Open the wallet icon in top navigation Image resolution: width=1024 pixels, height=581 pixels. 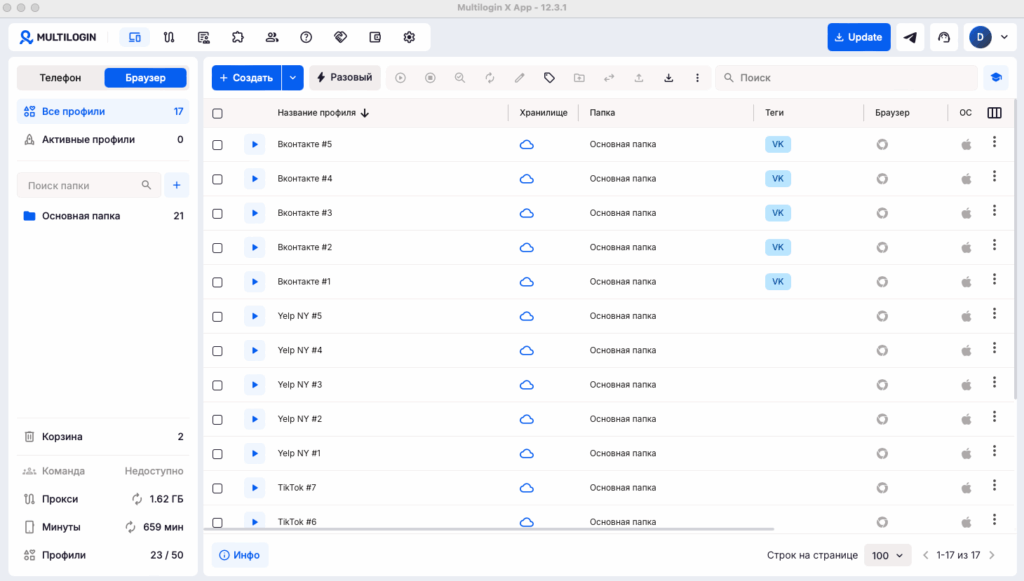coord(375,37)
